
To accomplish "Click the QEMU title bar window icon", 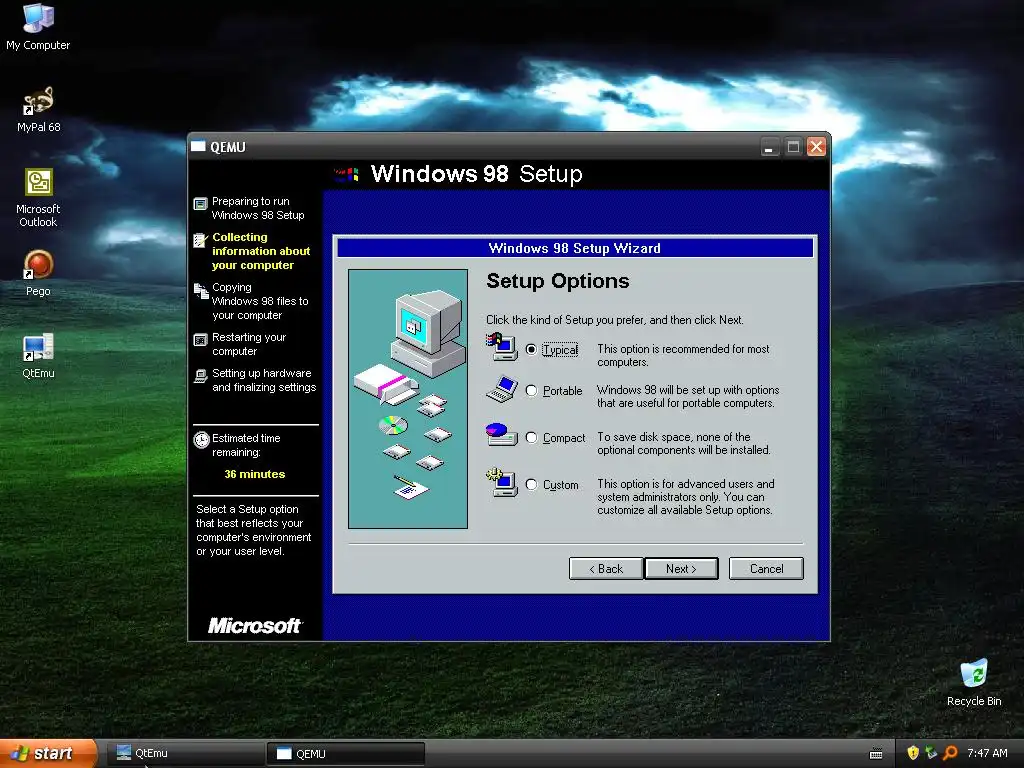I will coord(198,146).
